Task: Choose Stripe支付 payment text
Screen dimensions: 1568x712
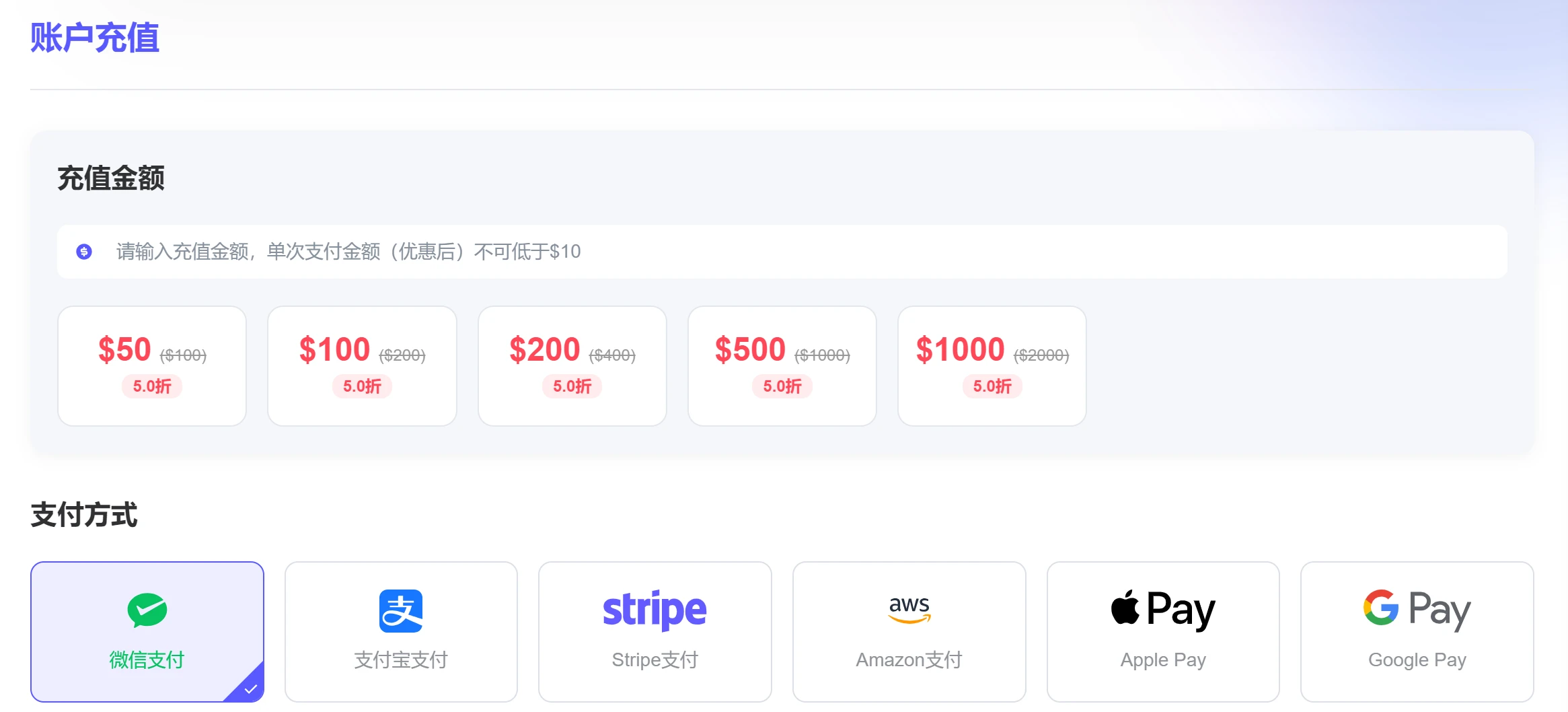Action: coord(655,660)
